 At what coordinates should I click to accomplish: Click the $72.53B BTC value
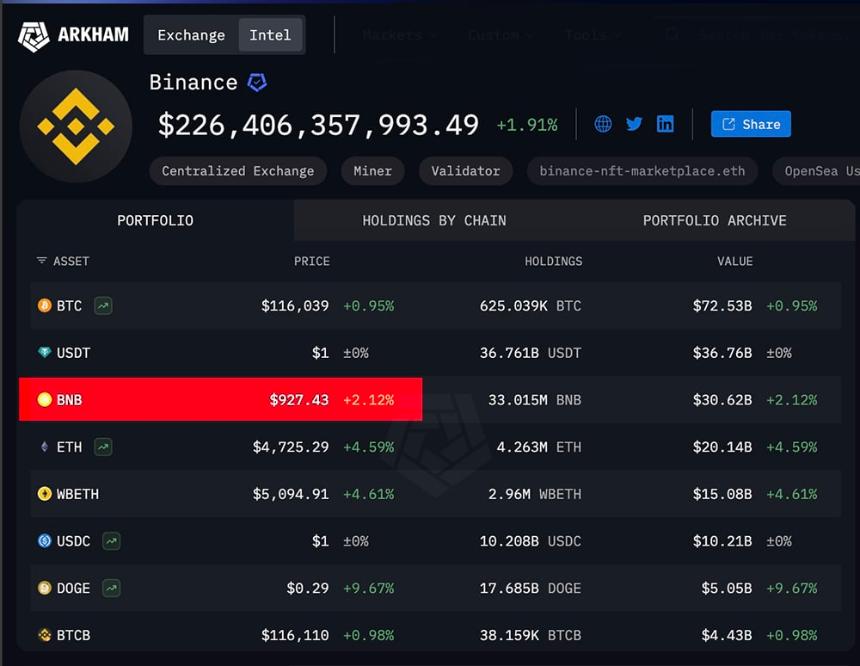pos(722,306)
